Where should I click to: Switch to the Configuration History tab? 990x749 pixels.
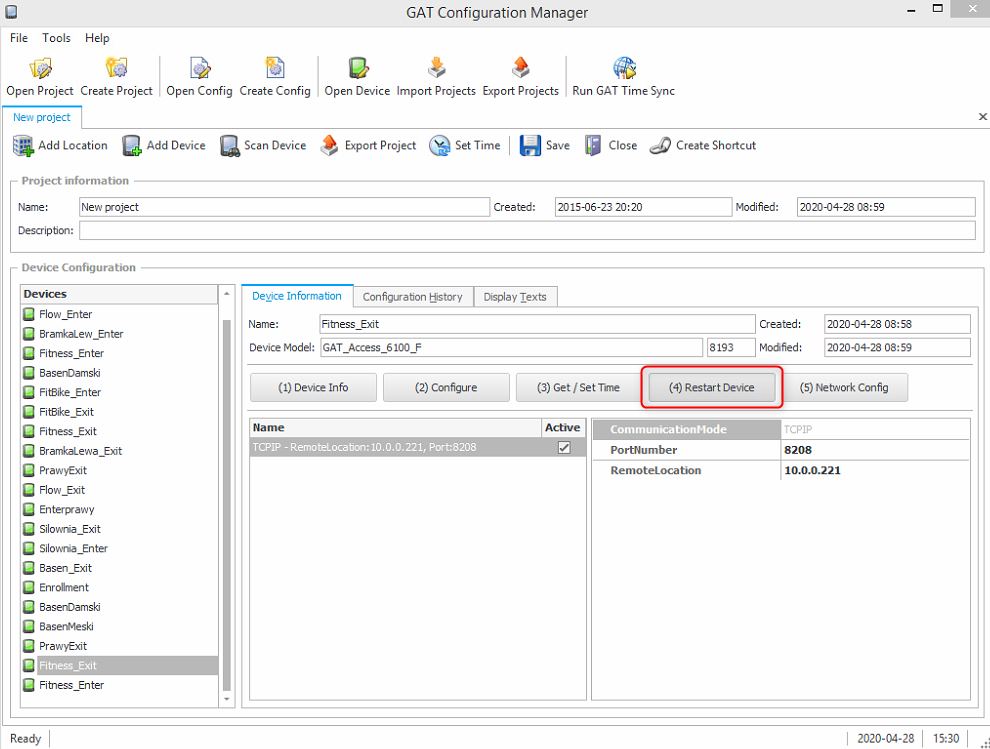(412, 297)
